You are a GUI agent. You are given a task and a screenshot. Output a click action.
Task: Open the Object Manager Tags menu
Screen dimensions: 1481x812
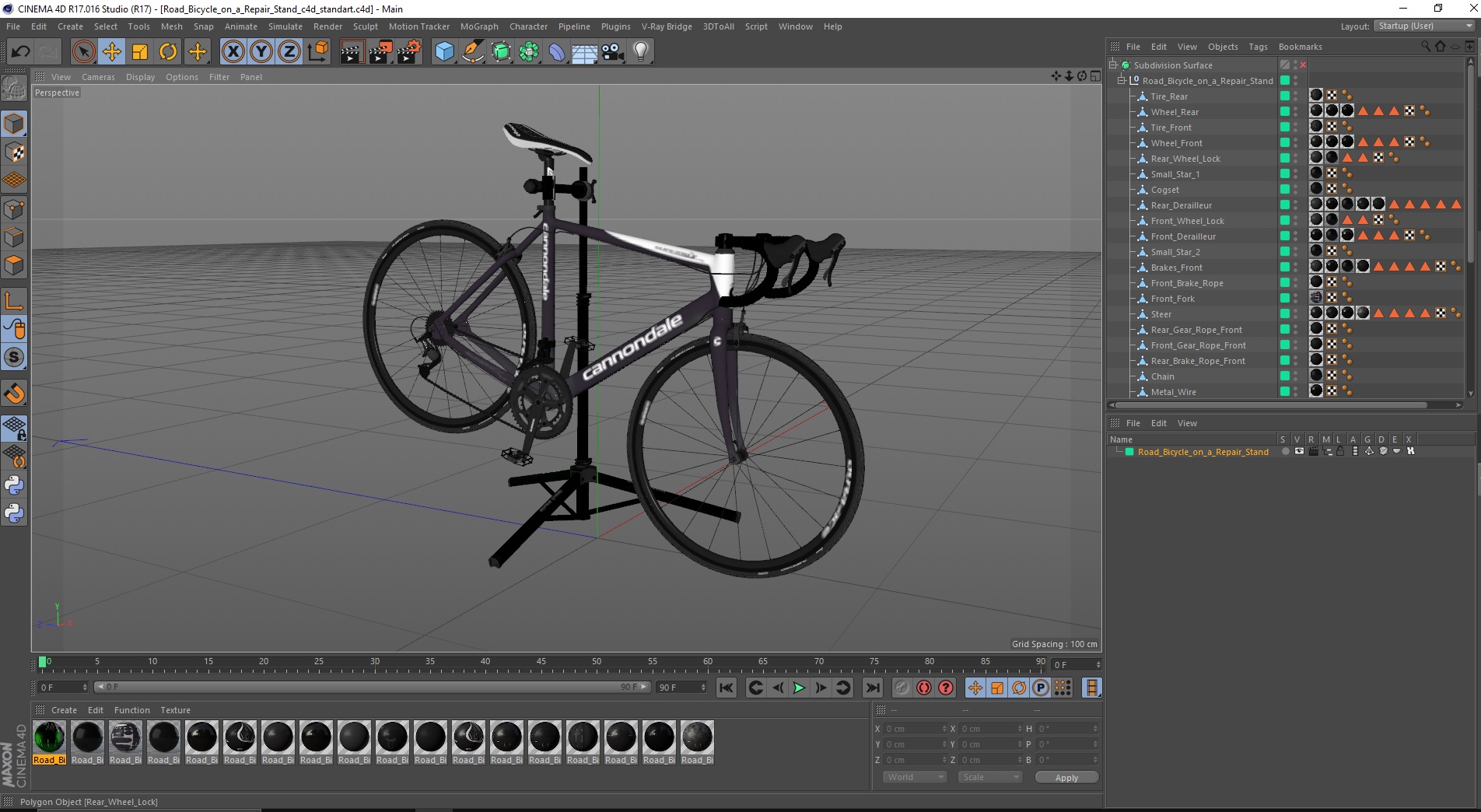point(1258,47)
